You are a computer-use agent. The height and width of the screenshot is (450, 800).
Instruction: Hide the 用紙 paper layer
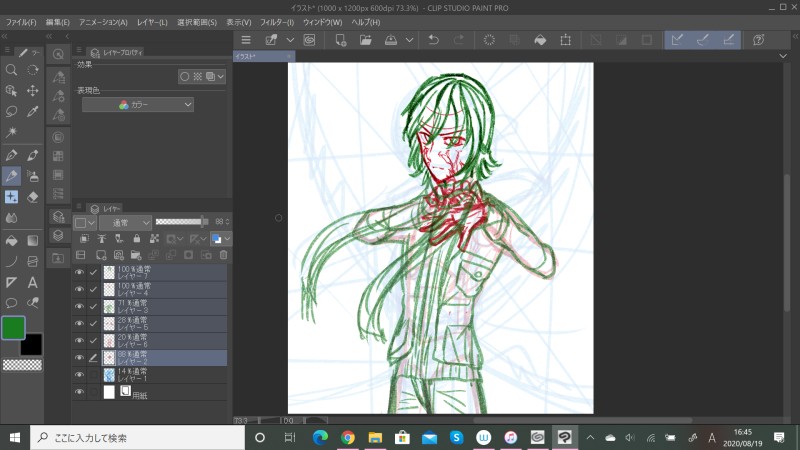point(79,392)
